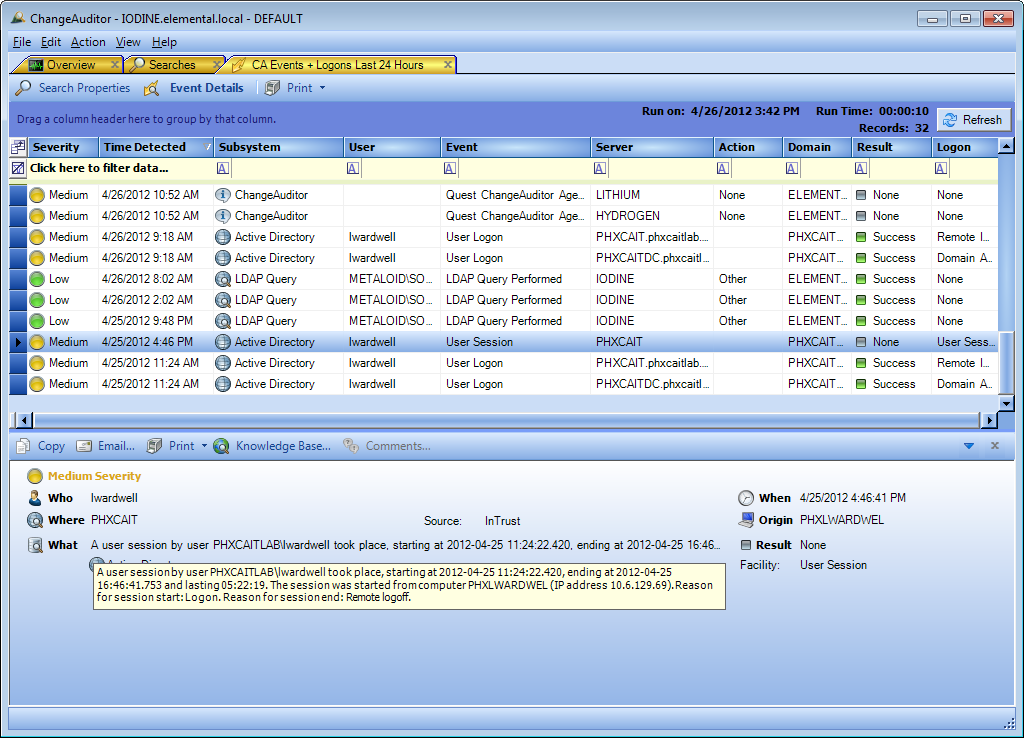Click the Email icon in details toolbar
Viewport: 1024px width, 738px height.
pyautogui.click(x=84, y=446)
